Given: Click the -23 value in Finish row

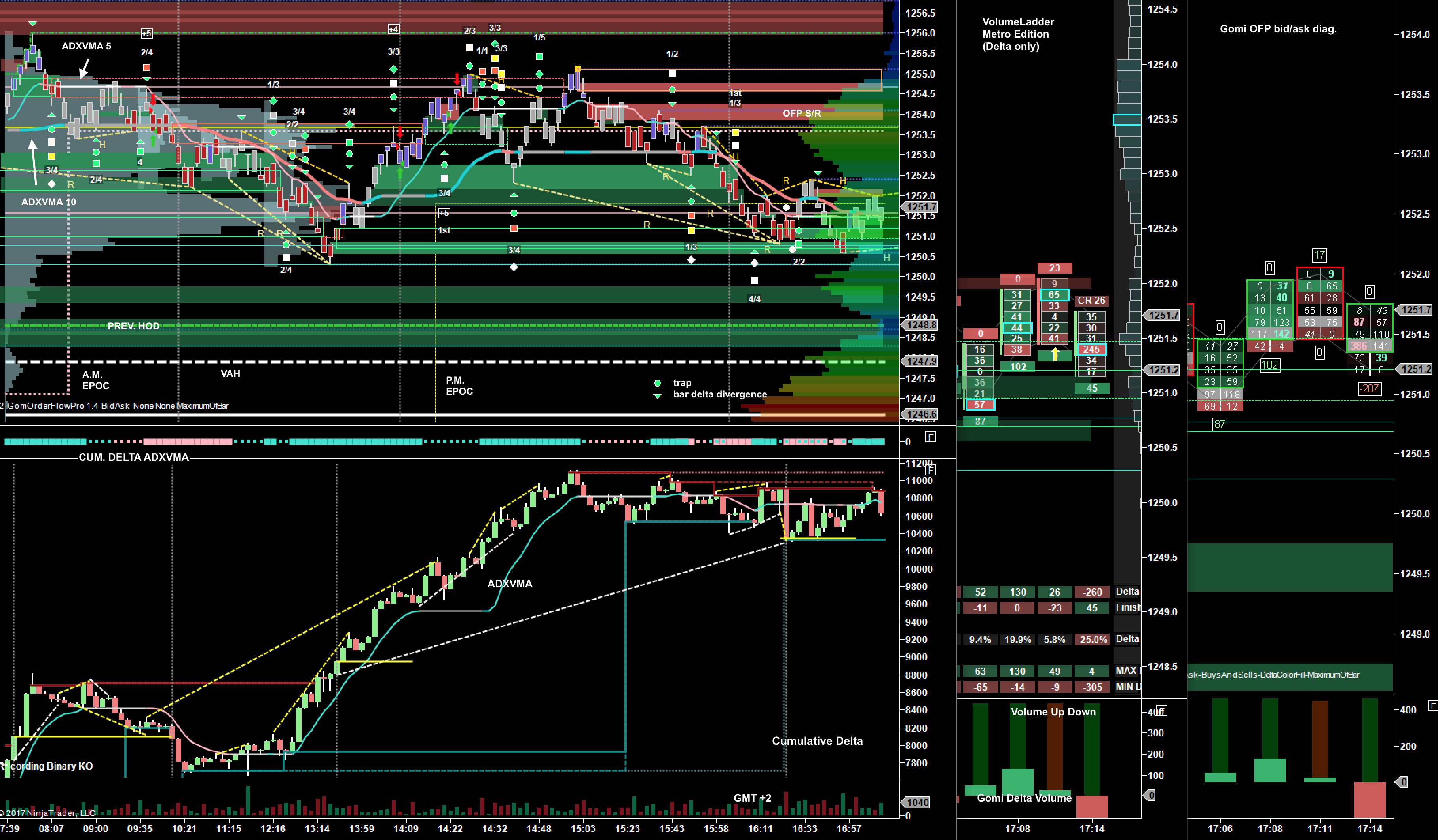Looking at the screenshot, I should pos(1055,608).
